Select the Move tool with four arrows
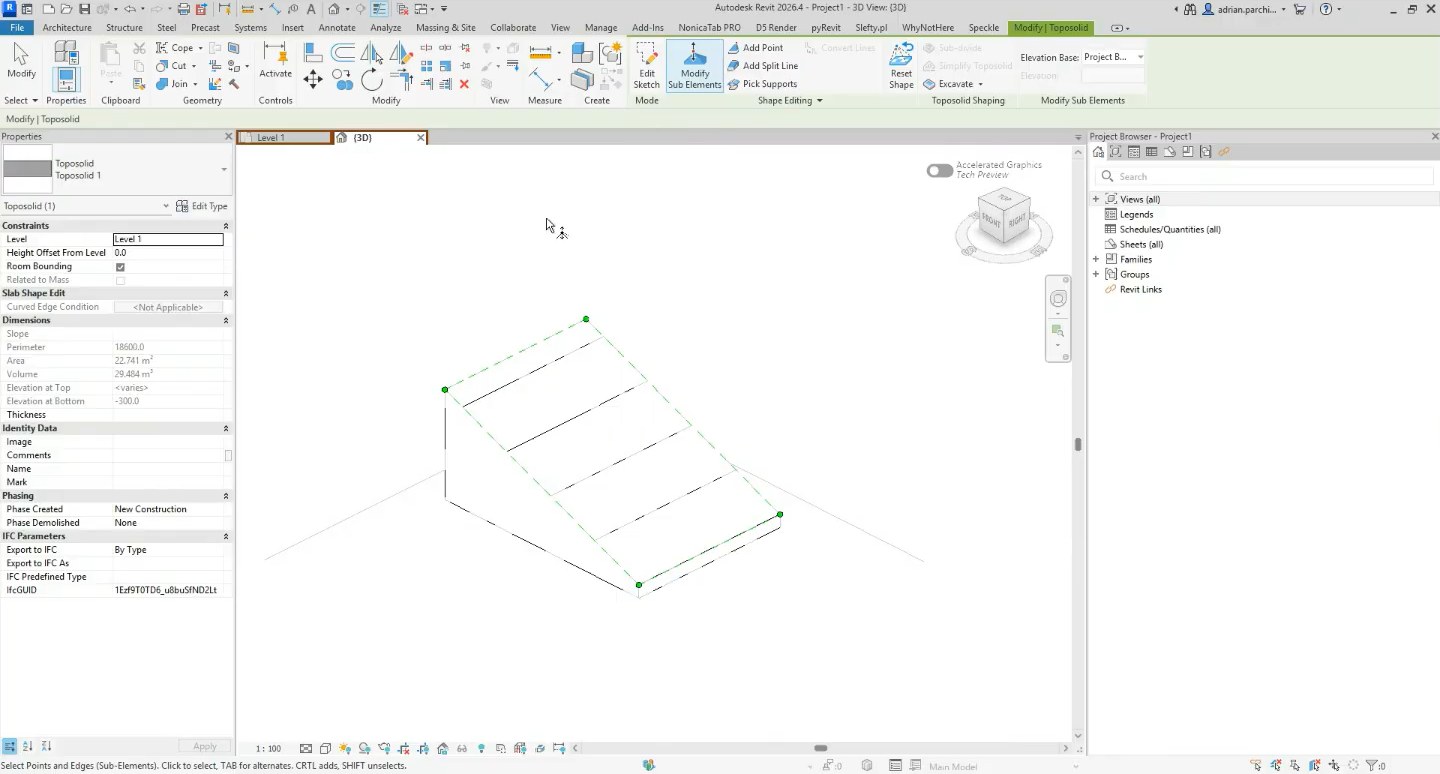The image size is (1440, 774). click(x=312, y=80)
